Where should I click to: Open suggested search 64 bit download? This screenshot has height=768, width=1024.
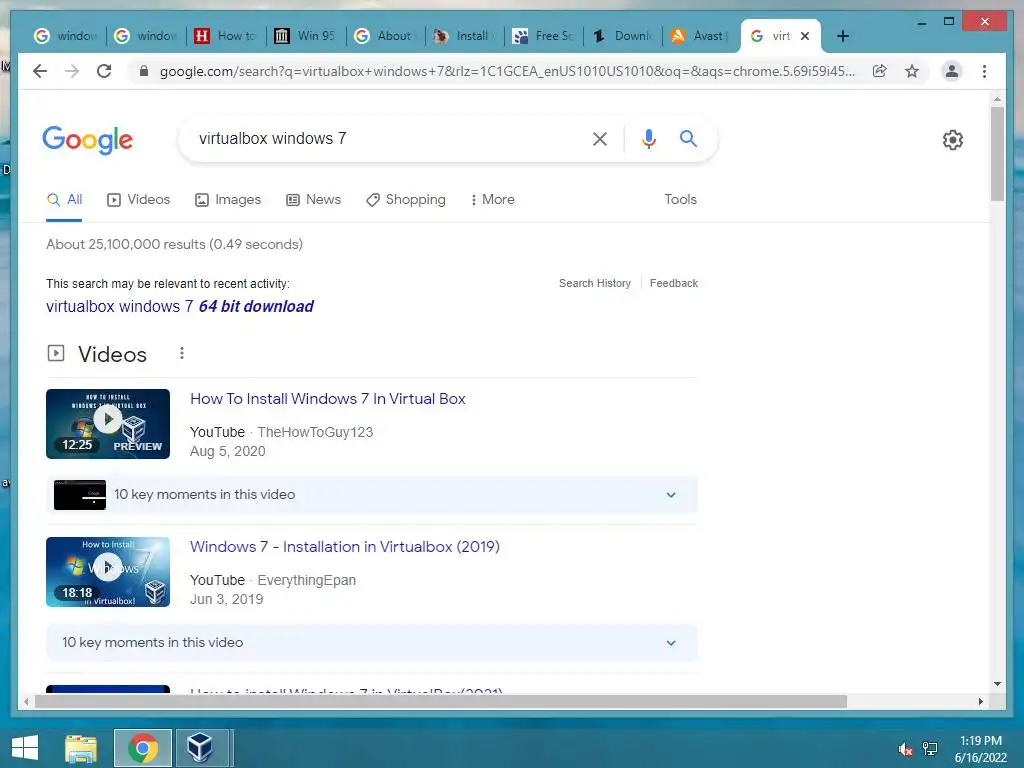[180, 306]
